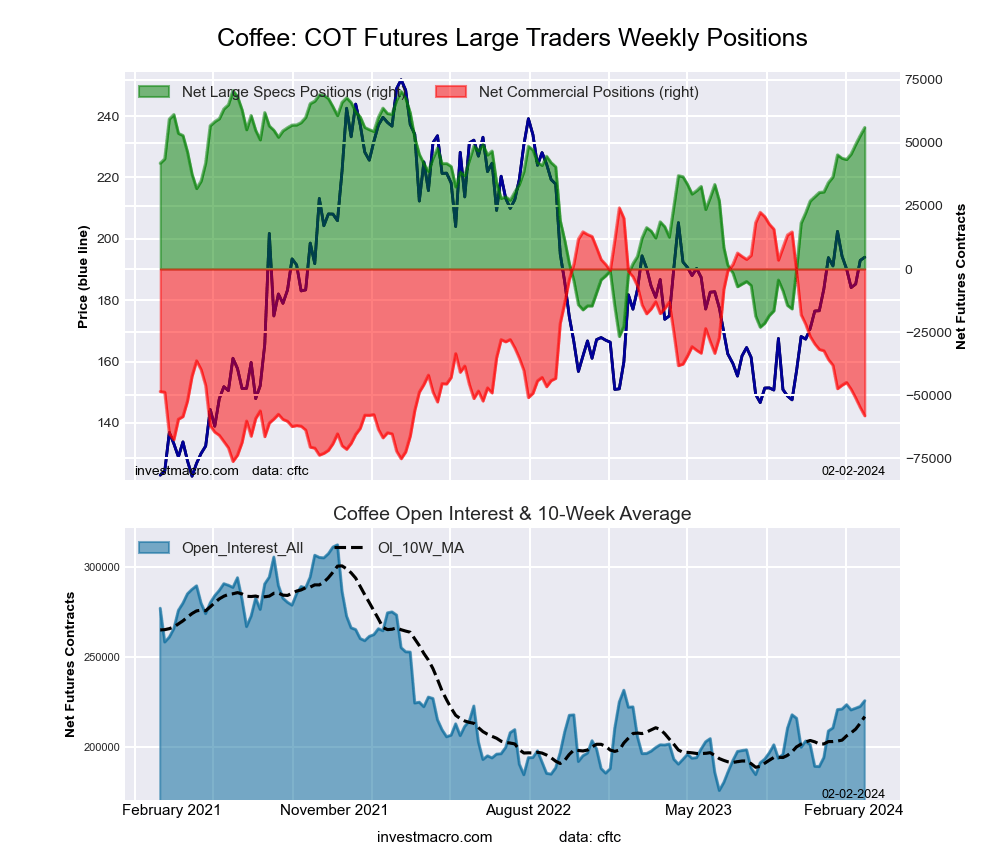Click the right-side 'Net Futures Contracts' axis label
This screenshot has height=860, width=1000.
[962, 276]
